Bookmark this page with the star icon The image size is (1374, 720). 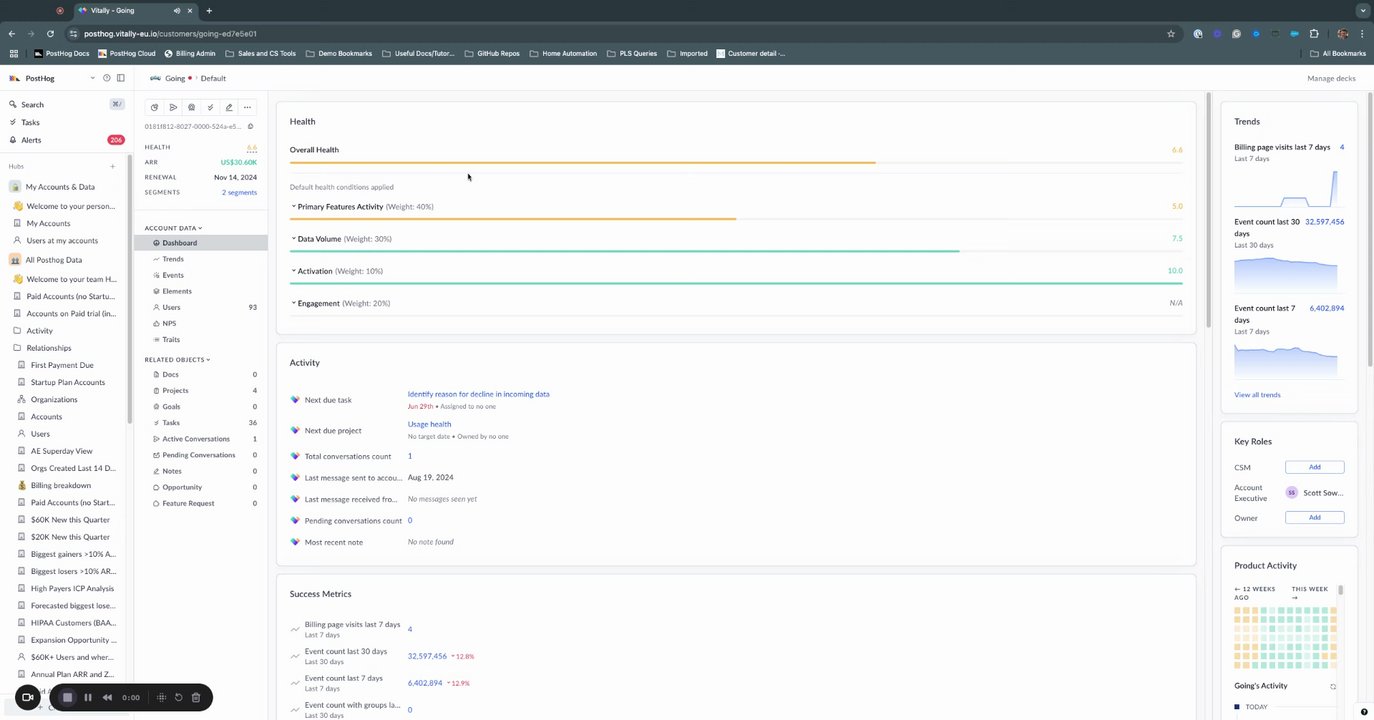[x=1171, y=33]
